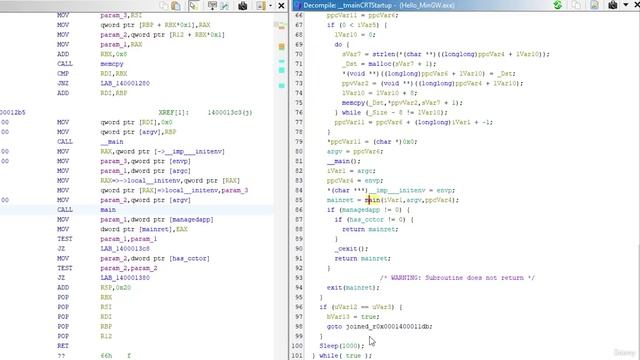The width and height of the screenshot is (640, 360).
Task: Take a Listing snapshot with camera icon
Action: [x=242, y=5]
